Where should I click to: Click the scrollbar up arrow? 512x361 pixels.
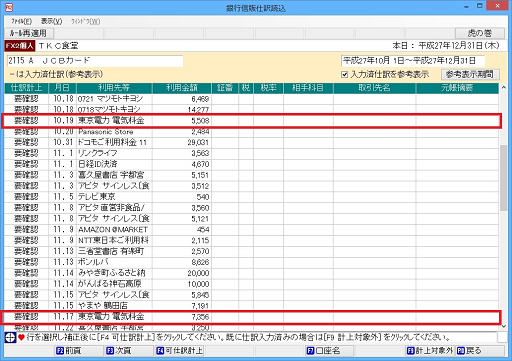click(x=503, y=88)
